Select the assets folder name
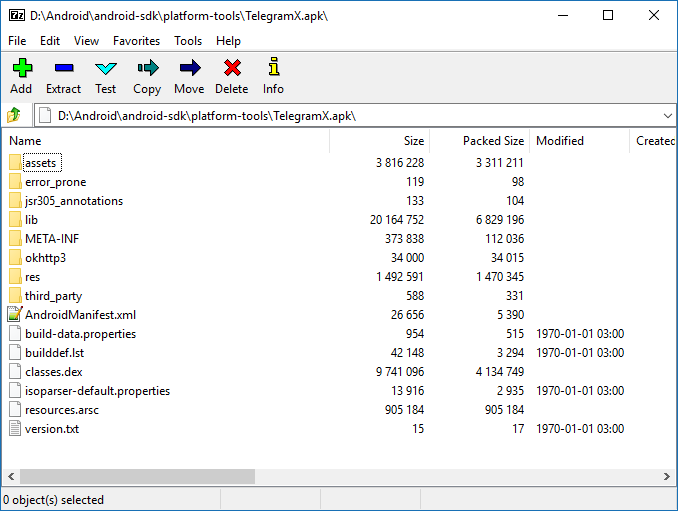Image resolution: width=678 pixels, height=511 pixels. [41, 163]
